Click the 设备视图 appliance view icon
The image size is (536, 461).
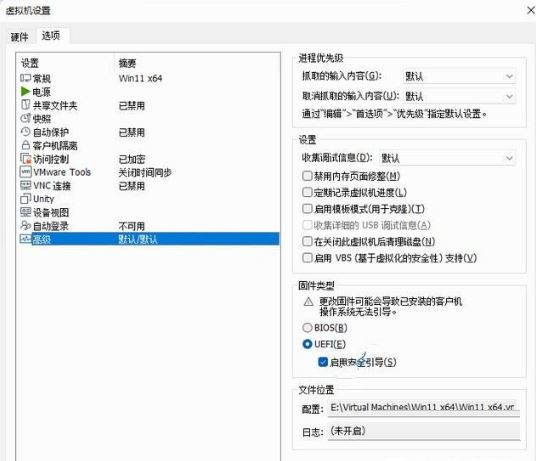tap(25, 212)
